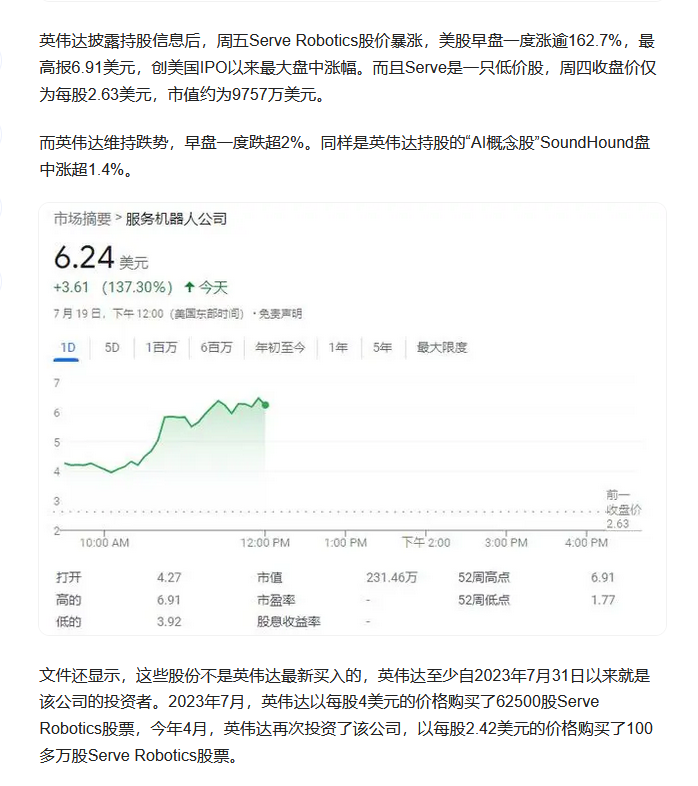Click the 市值 value 231.46万
This screenshot has width=698, height=786.
(x=392, y=577)
